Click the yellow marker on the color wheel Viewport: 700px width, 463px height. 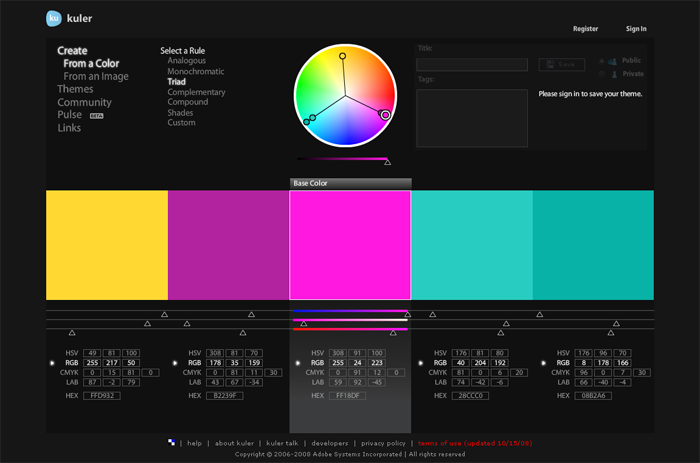click(342, 56)
